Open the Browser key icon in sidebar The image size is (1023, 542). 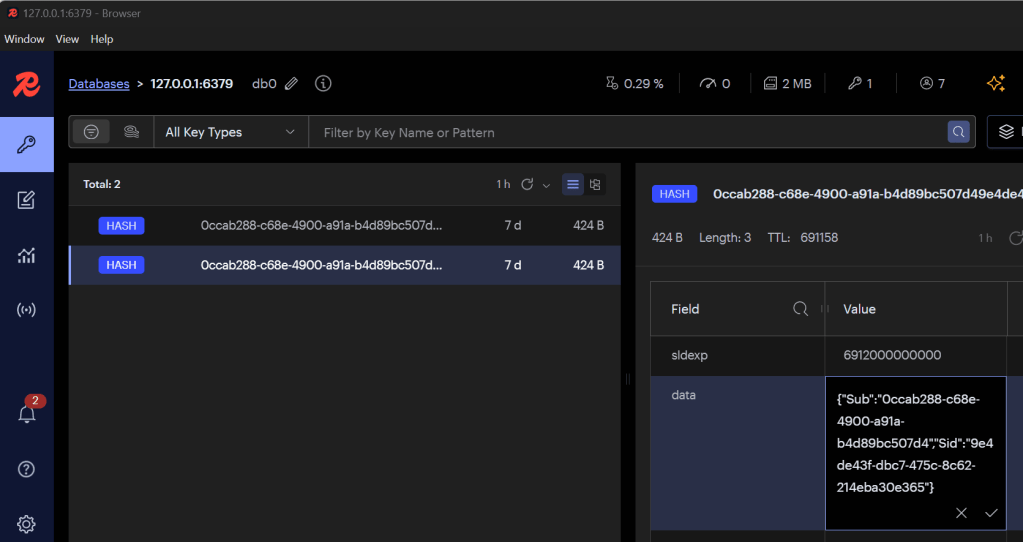coord(27,145)
